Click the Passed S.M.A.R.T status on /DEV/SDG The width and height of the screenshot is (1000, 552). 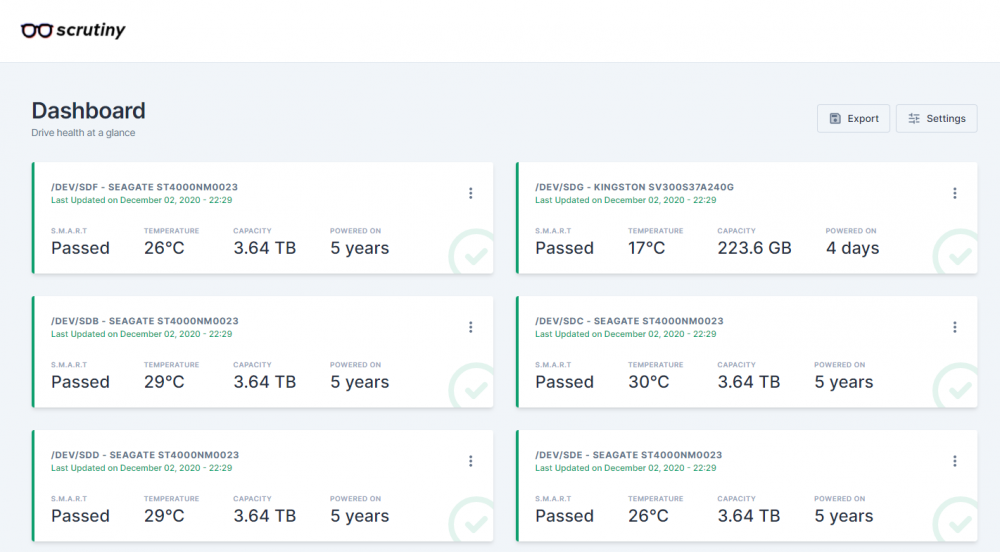coord(564,248)
